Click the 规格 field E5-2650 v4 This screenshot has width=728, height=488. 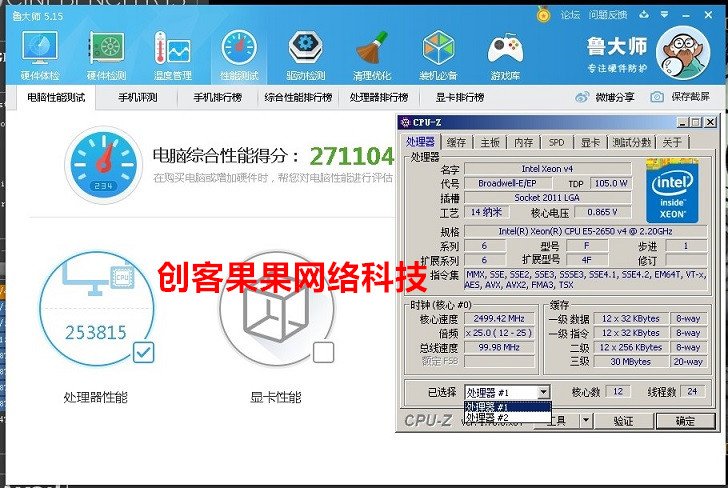coord(585,231)
